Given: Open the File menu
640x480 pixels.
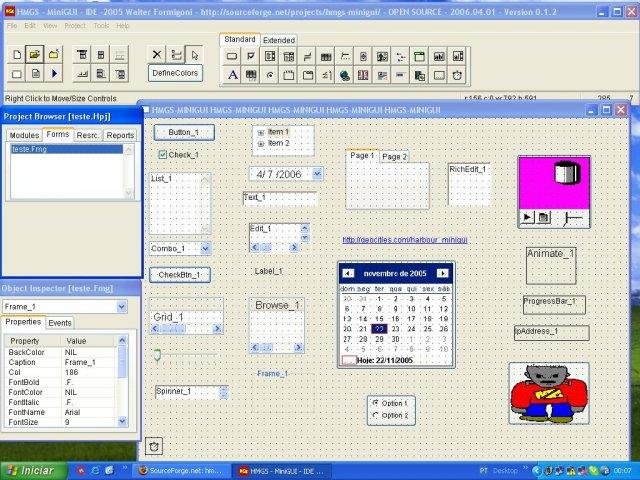Looking at the screenshot, I should [12, 26].
